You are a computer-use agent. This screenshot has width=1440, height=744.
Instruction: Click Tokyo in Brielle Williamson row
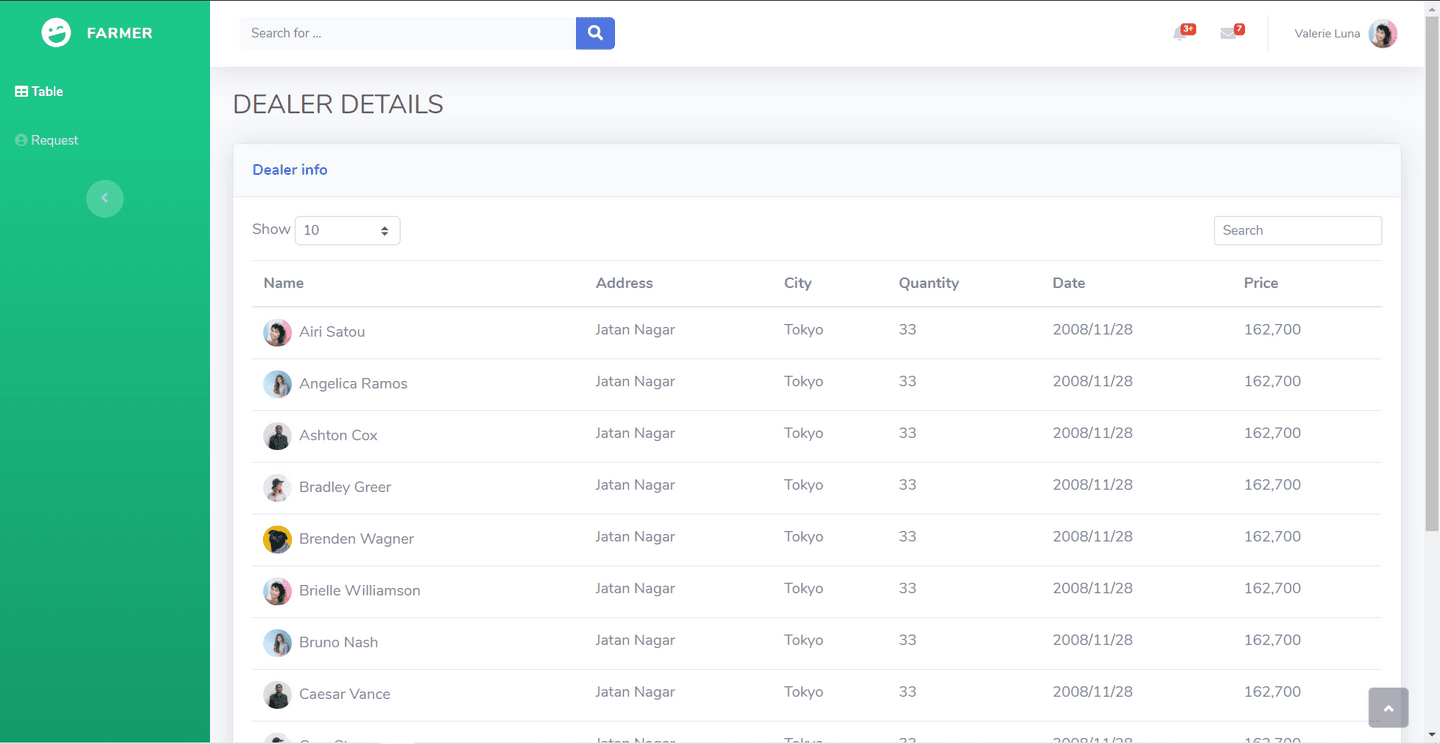pyautogui.click(x=804, y=589)
